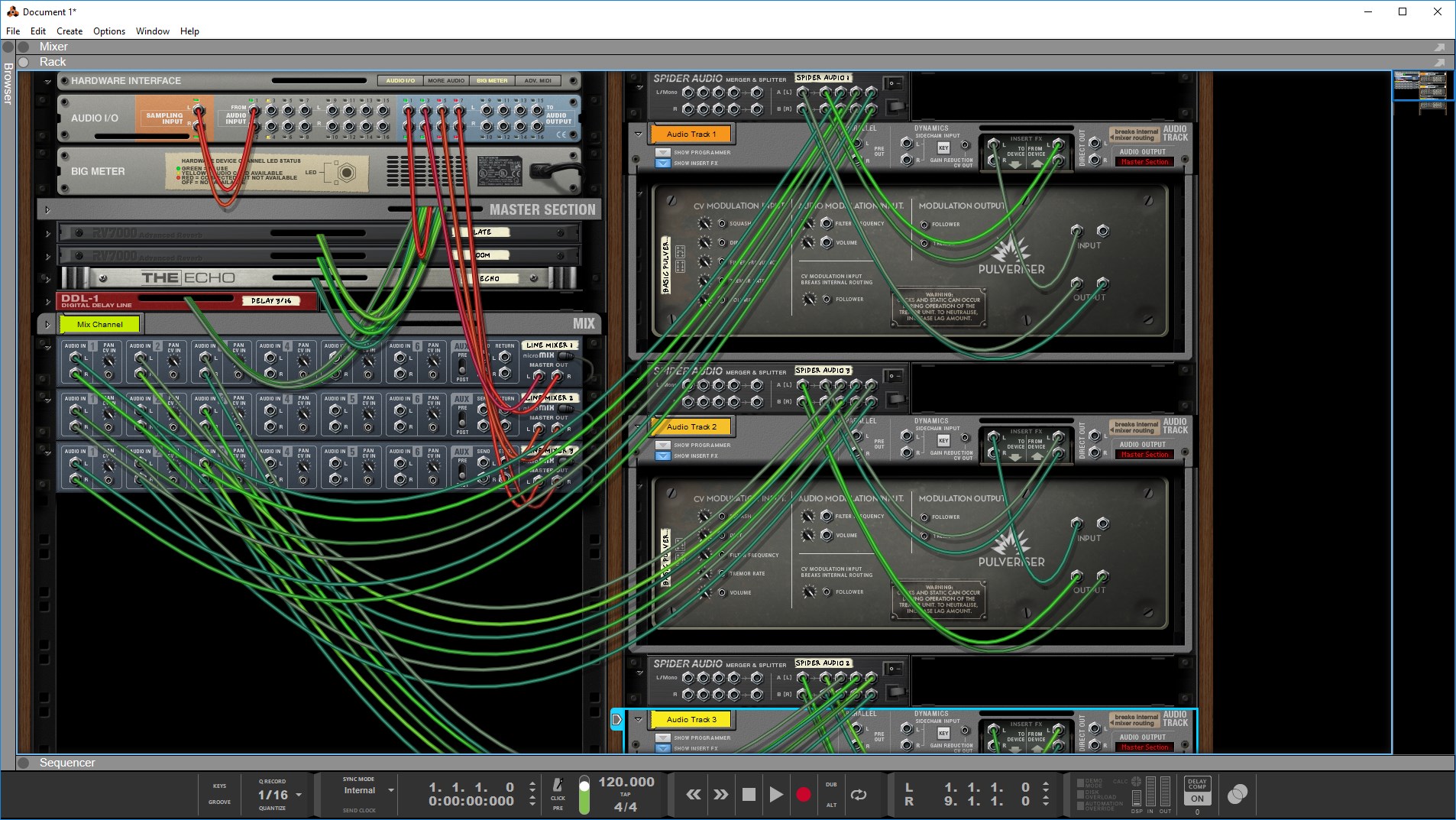Expand the RV7000 Room reverb device
The image size is (1456, 820).
[47, 256]
